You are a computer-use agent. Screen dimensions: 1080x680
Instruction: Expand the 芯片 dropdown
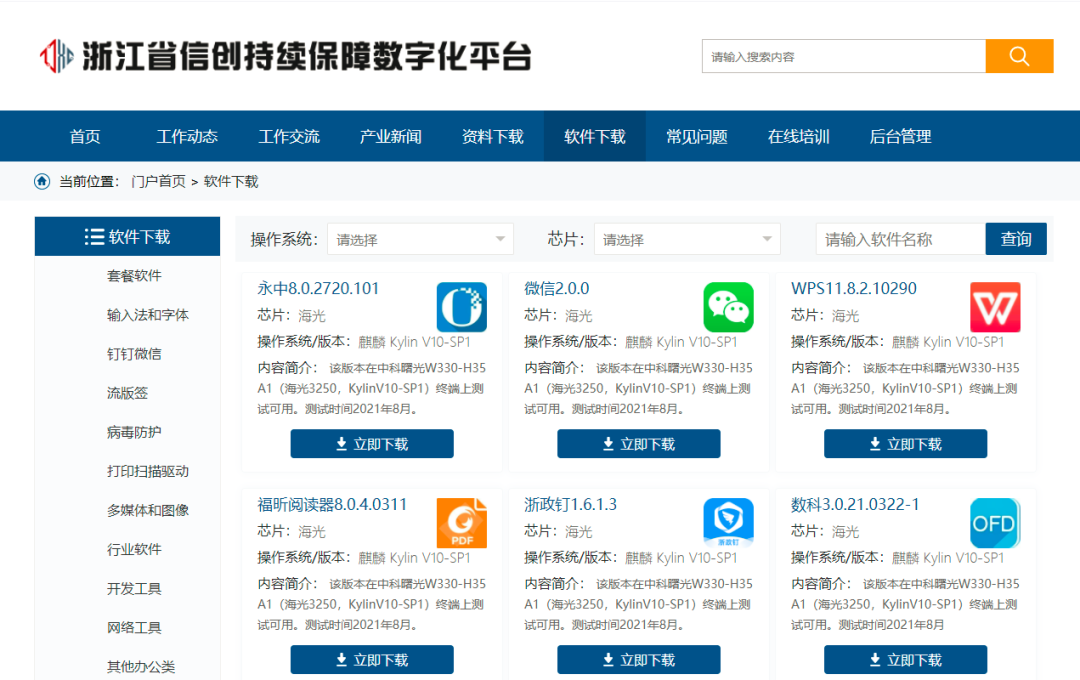tap(687, 239)
